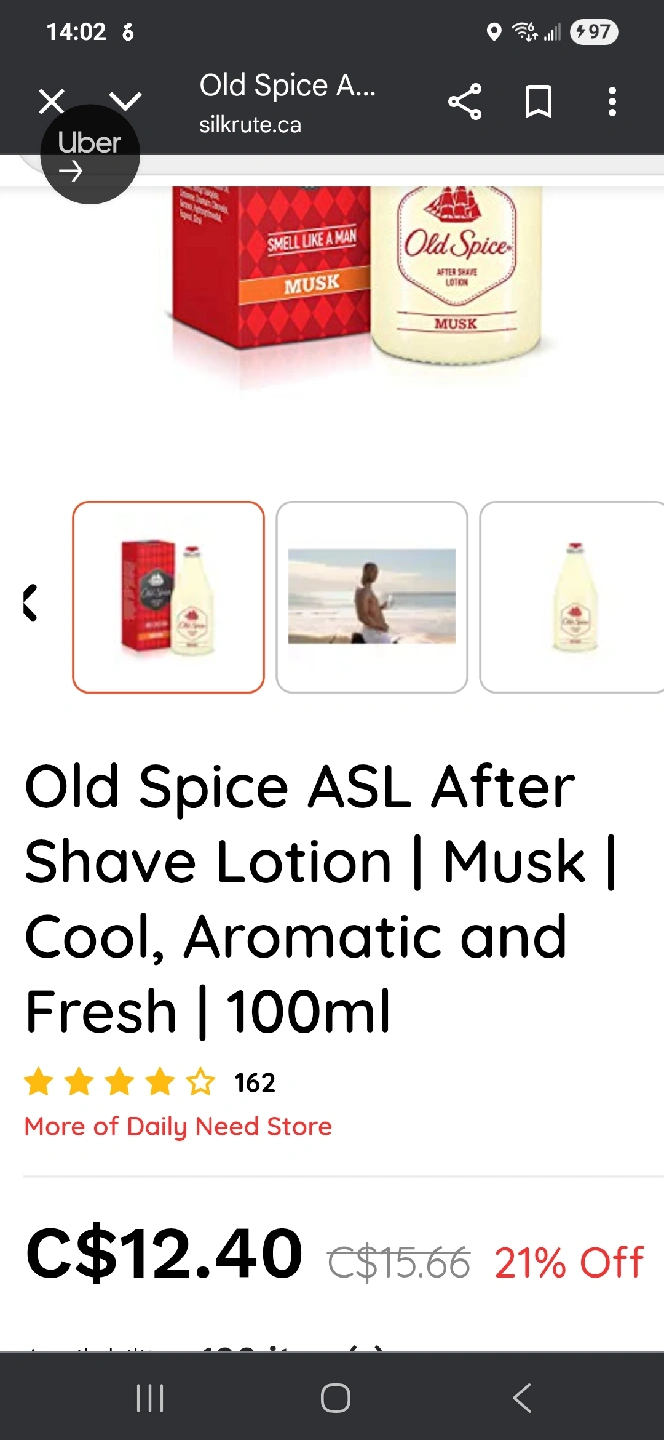Close the browser custom tab
Image resolution: width=664 pixels, height=1440 pixels.
(x=51, y=101)
